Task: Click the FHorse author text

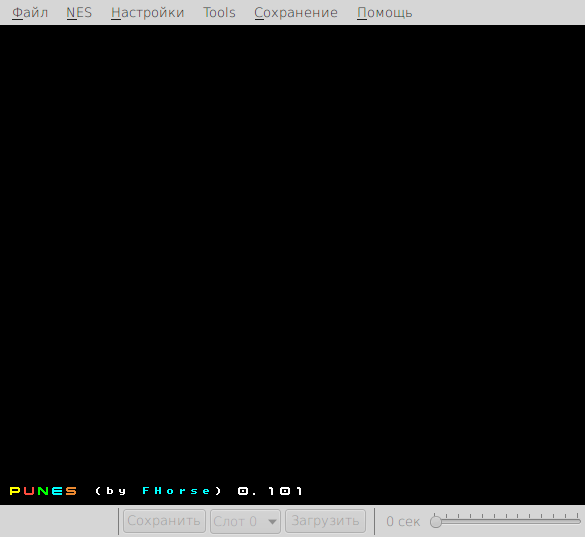Action: pos(176,491)
